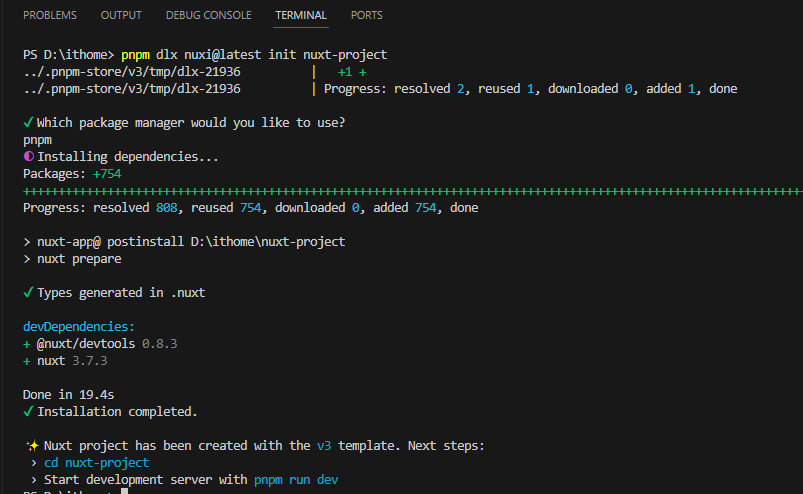Click the 'pnpm dlx nuxi@latest init nuxt-project' command text

click(254, 55)
